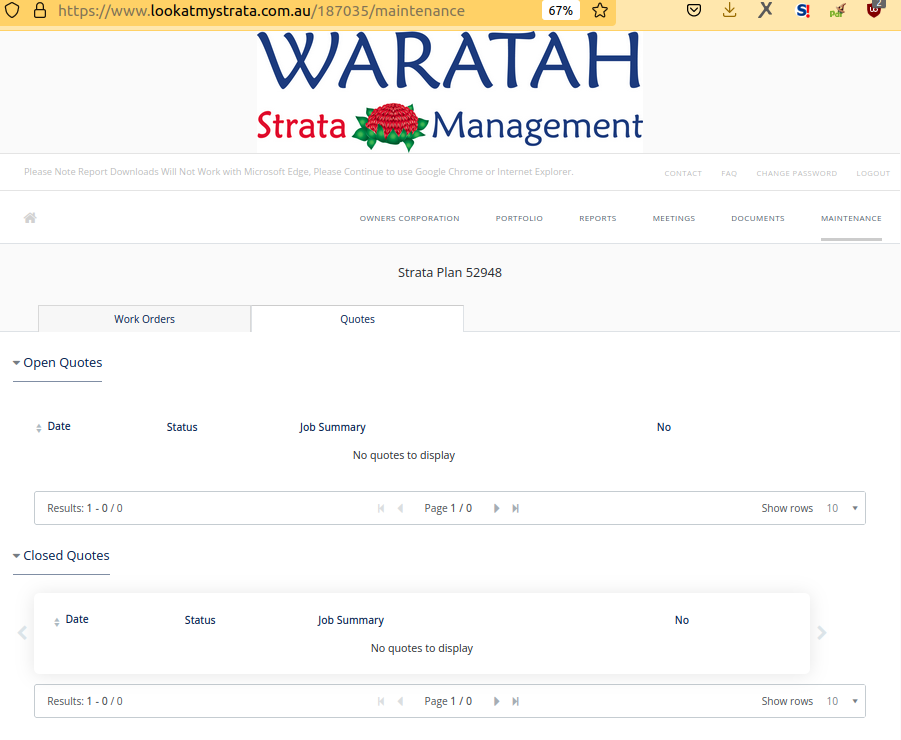The image size is (901, 740).
Task: Open the Pocket save icon
Action: click(694, 10)
